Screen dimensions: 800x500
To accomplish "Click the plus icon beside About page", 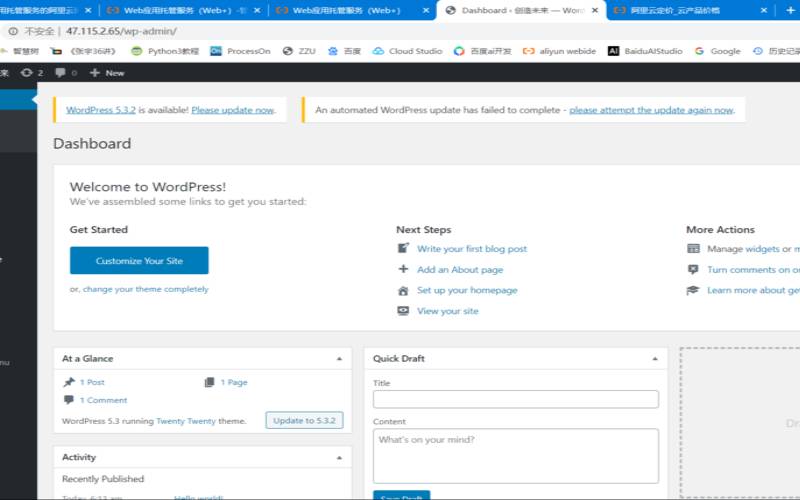I will 403,269.
